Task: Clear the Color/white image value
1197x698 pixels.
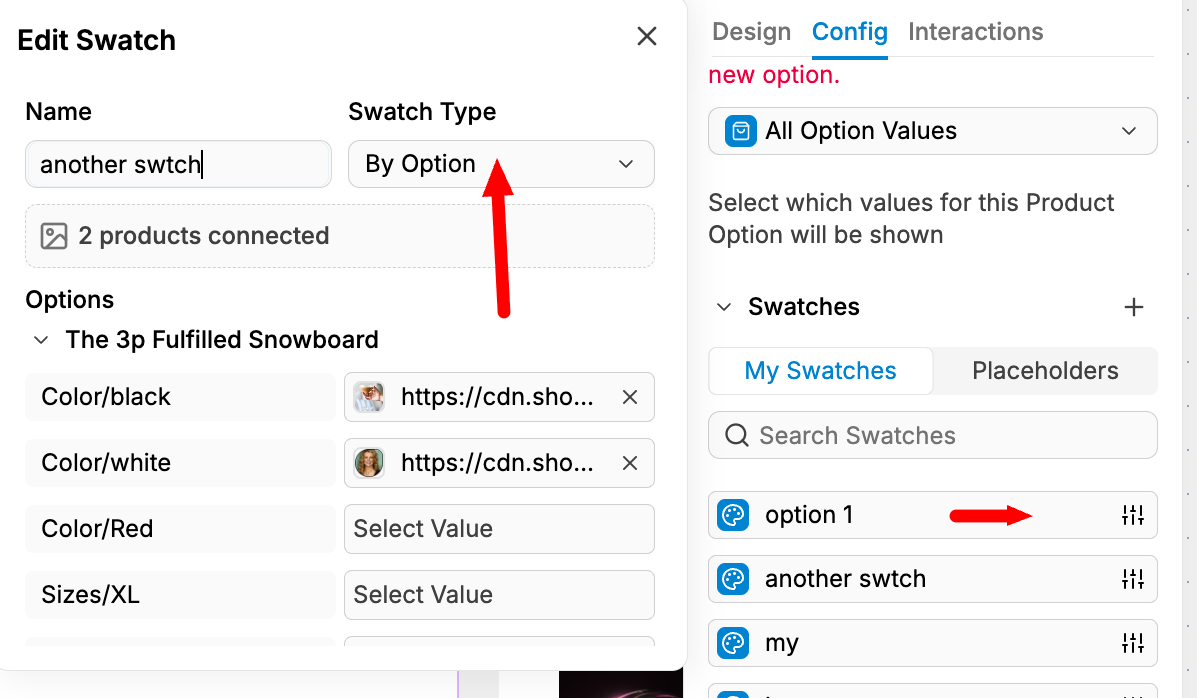Action: coord(630,463)
